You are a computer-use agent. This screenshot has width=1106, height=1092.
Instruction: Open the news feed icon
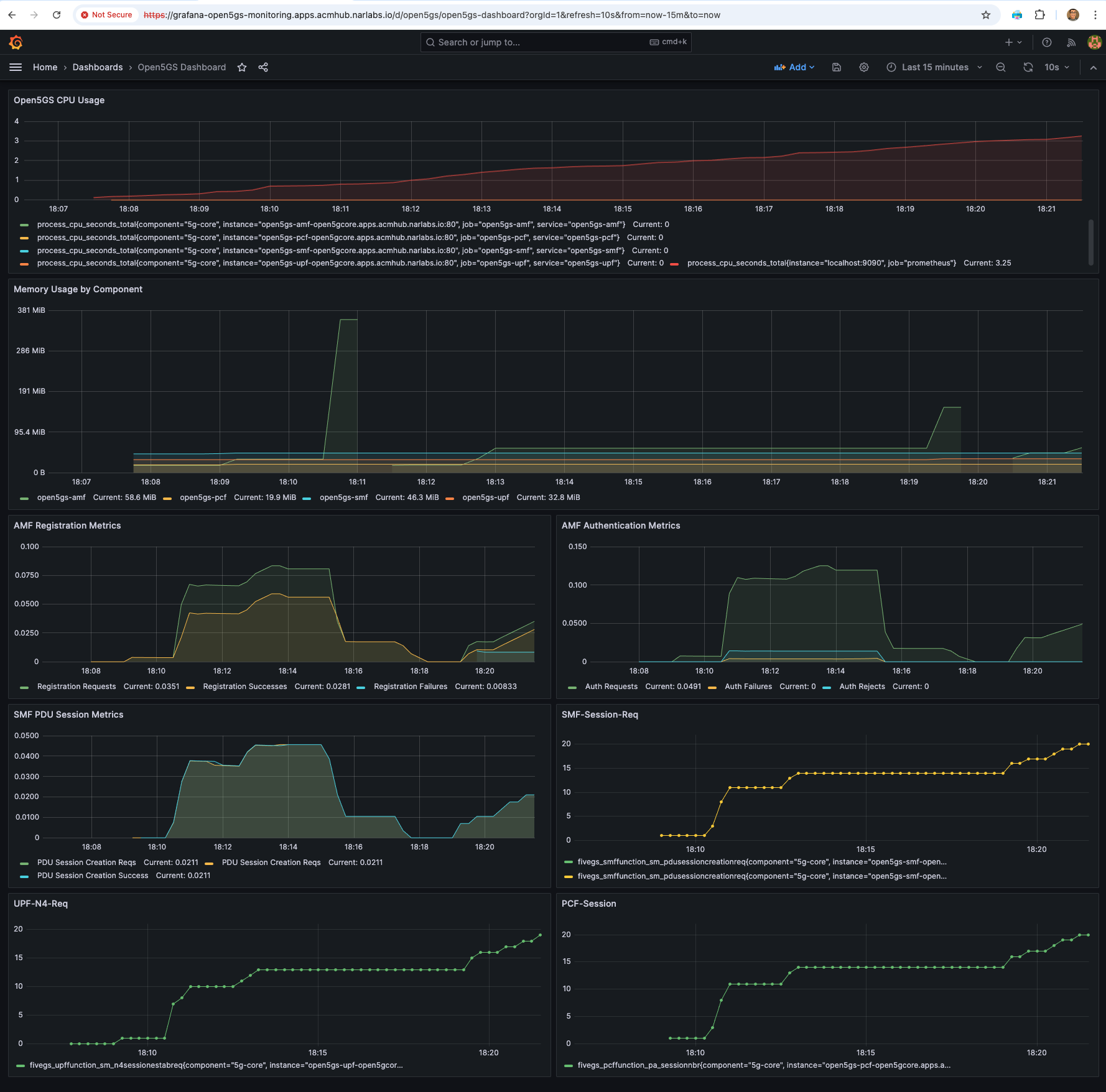click(1071, 42)
